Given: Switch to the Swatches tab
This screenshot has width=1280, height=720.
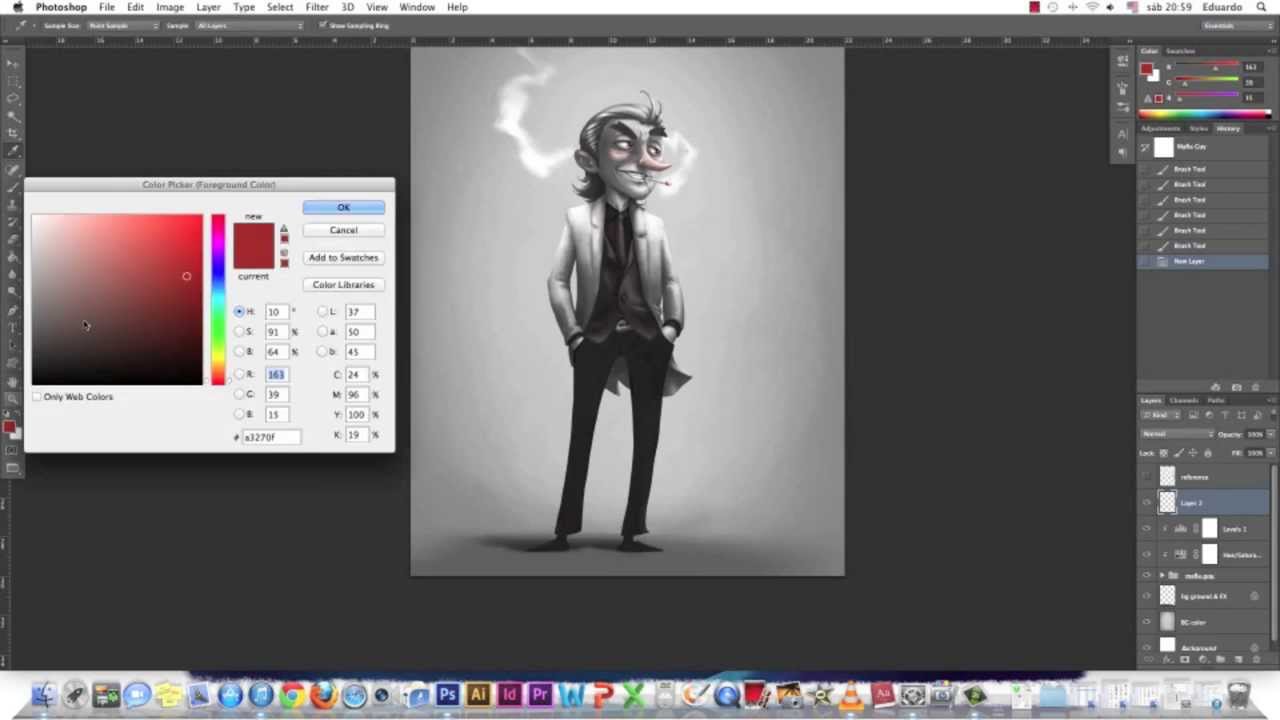Looking at the screenshot, I should (x=1180, y=51).
